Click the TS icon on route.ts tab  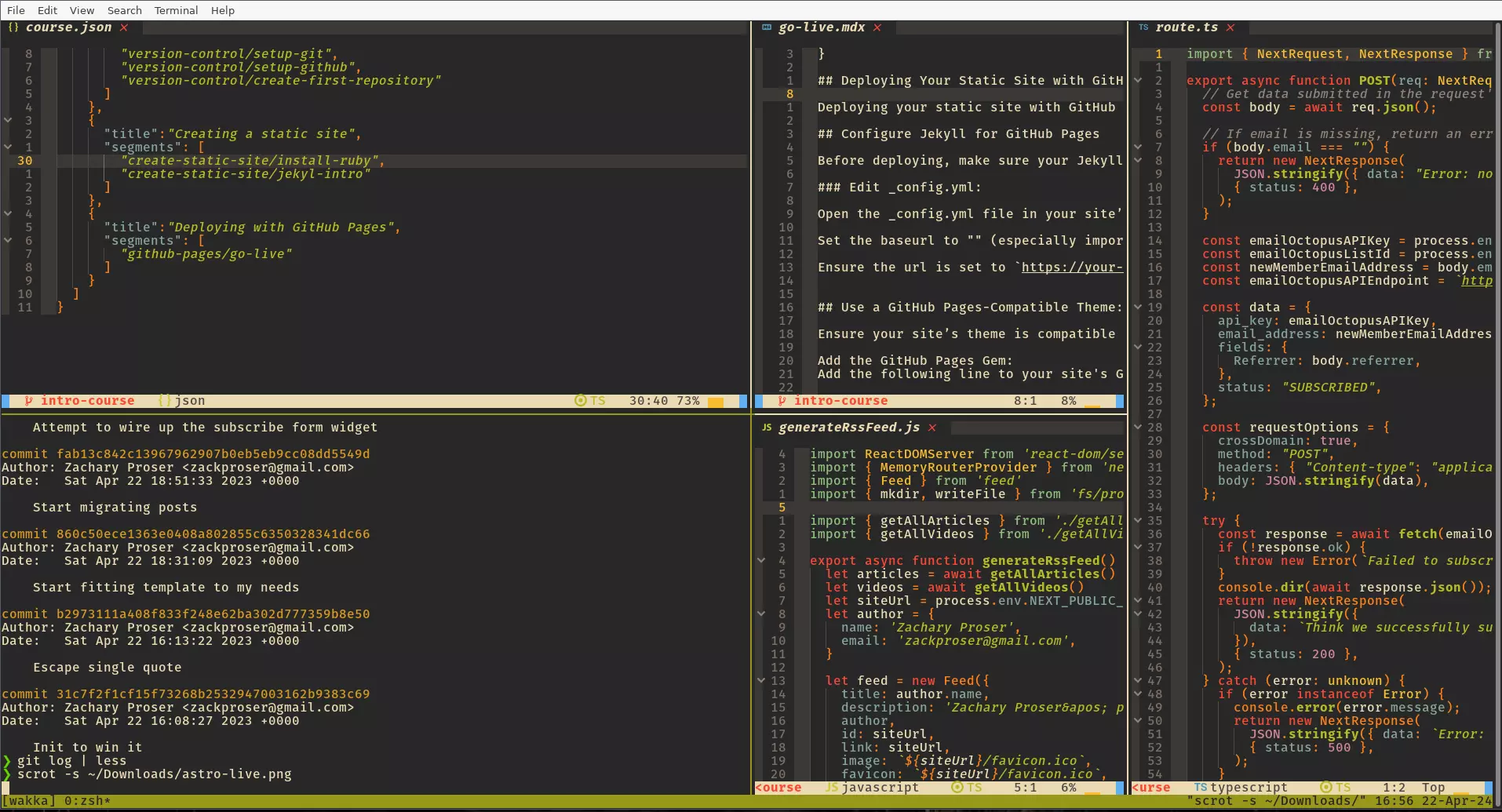click(x=1144, y=27)
